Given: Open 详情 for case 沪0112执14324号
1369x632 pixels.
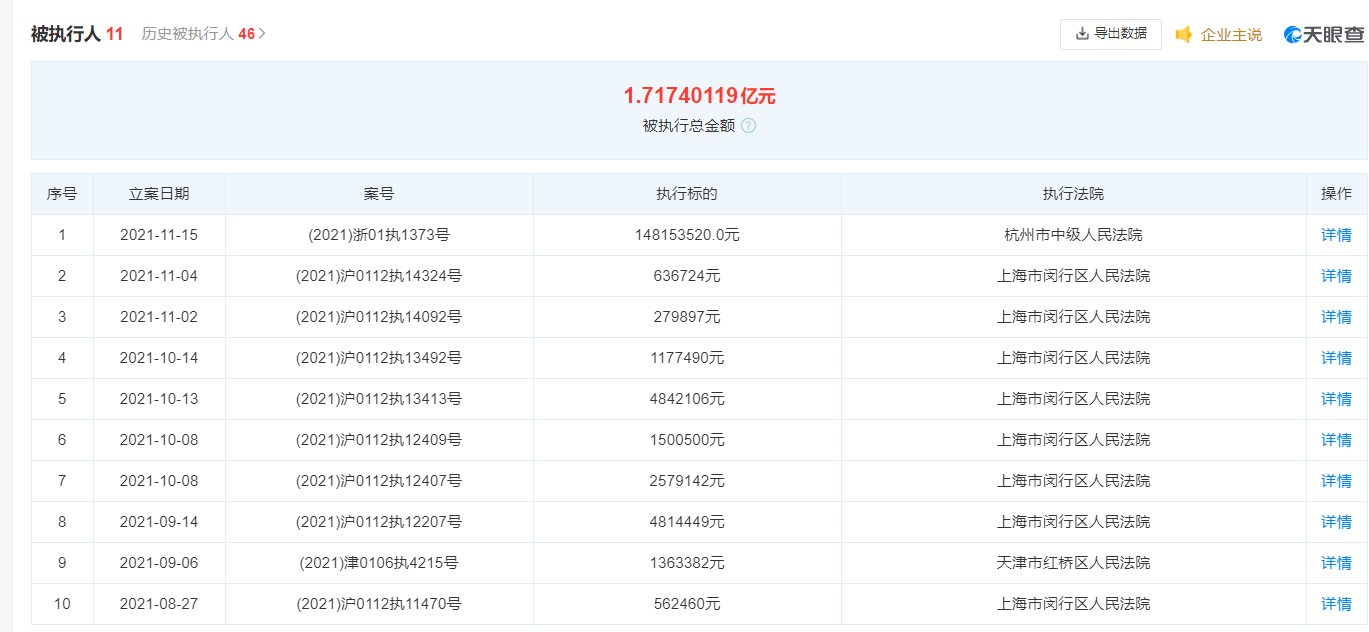Looking at the screenshot, I should point(1336,276).
